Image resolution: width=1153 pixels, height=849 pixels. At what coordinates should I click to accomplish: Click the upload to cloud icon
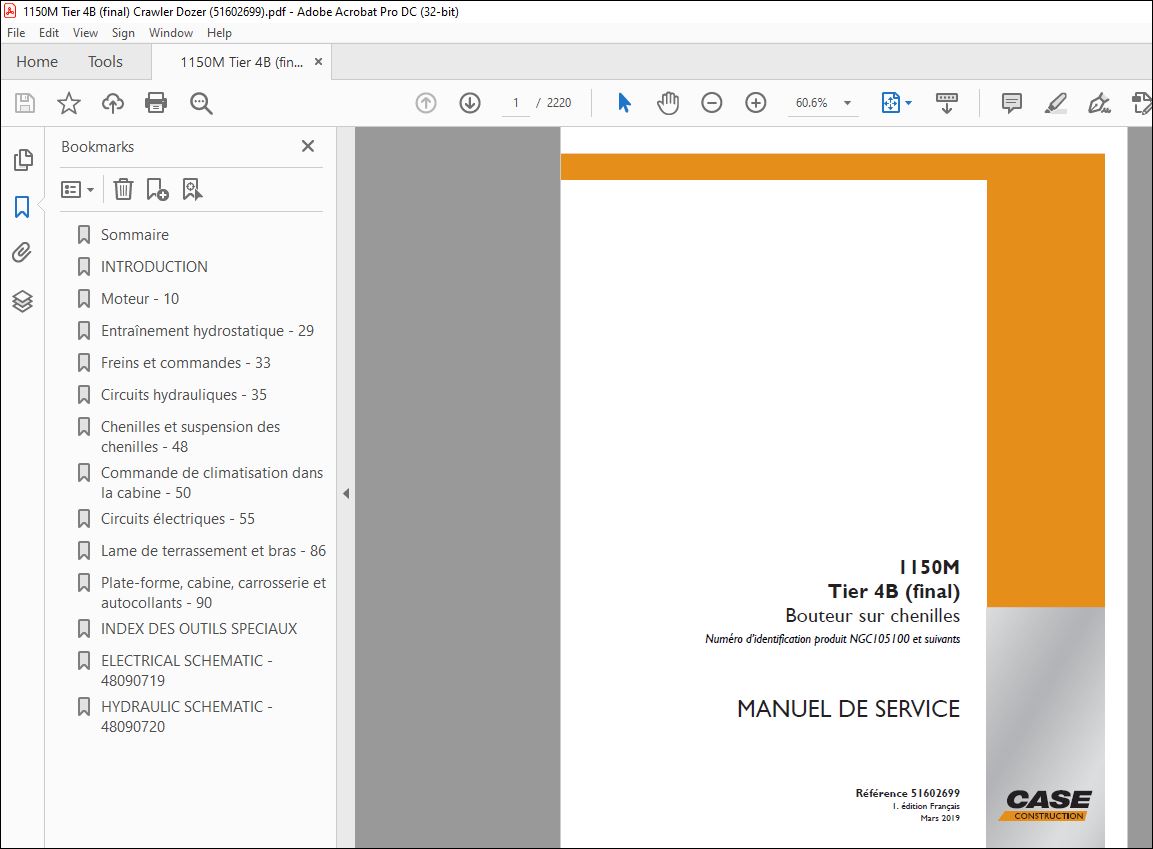(113, 103)
